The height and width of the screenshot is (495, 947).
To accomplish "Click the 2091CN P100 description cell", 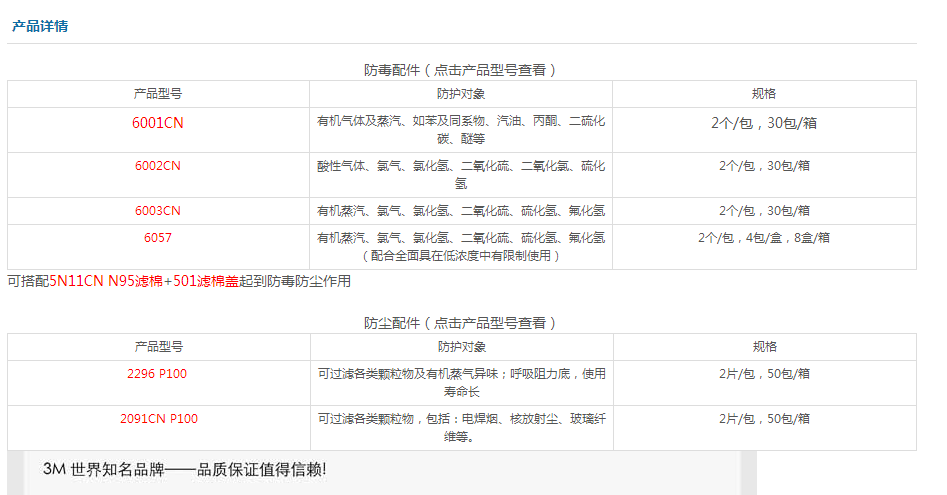I will [462, 428].
